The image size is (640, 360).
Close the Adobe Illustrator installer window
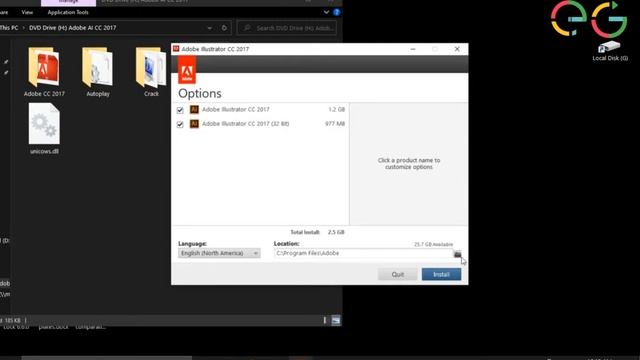pyautogui.click(x=457, y=49)
